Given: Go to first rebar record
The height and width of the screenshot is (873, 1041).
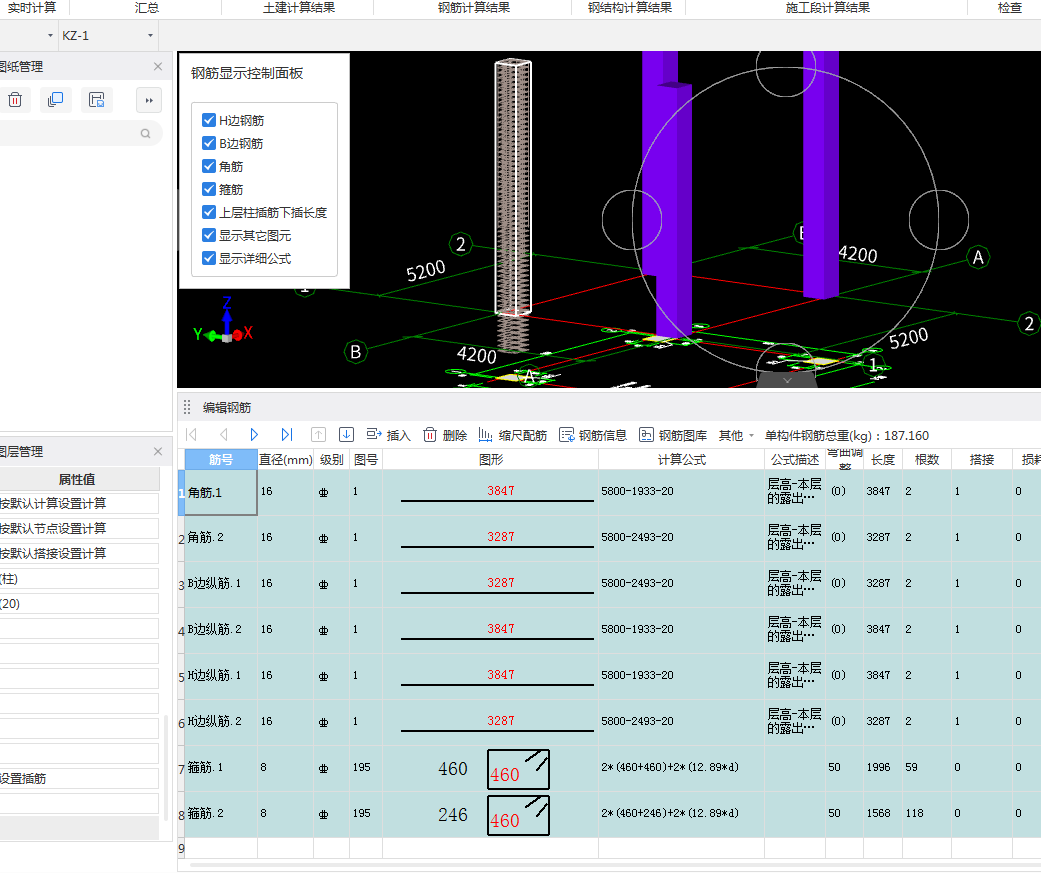Looking at the screenshot, I should (x=192, y=435).
